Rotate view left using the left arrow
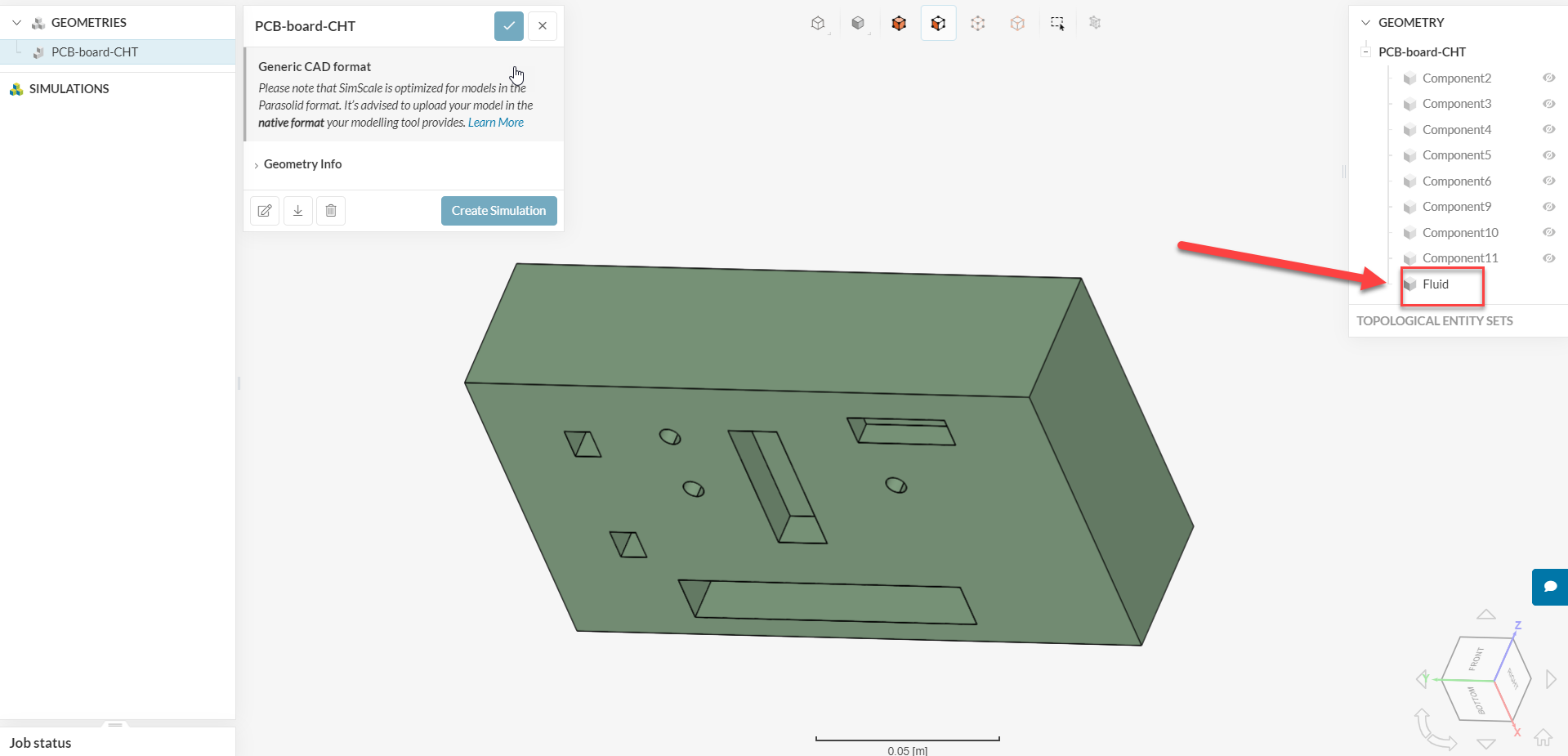 (1422, 678)
